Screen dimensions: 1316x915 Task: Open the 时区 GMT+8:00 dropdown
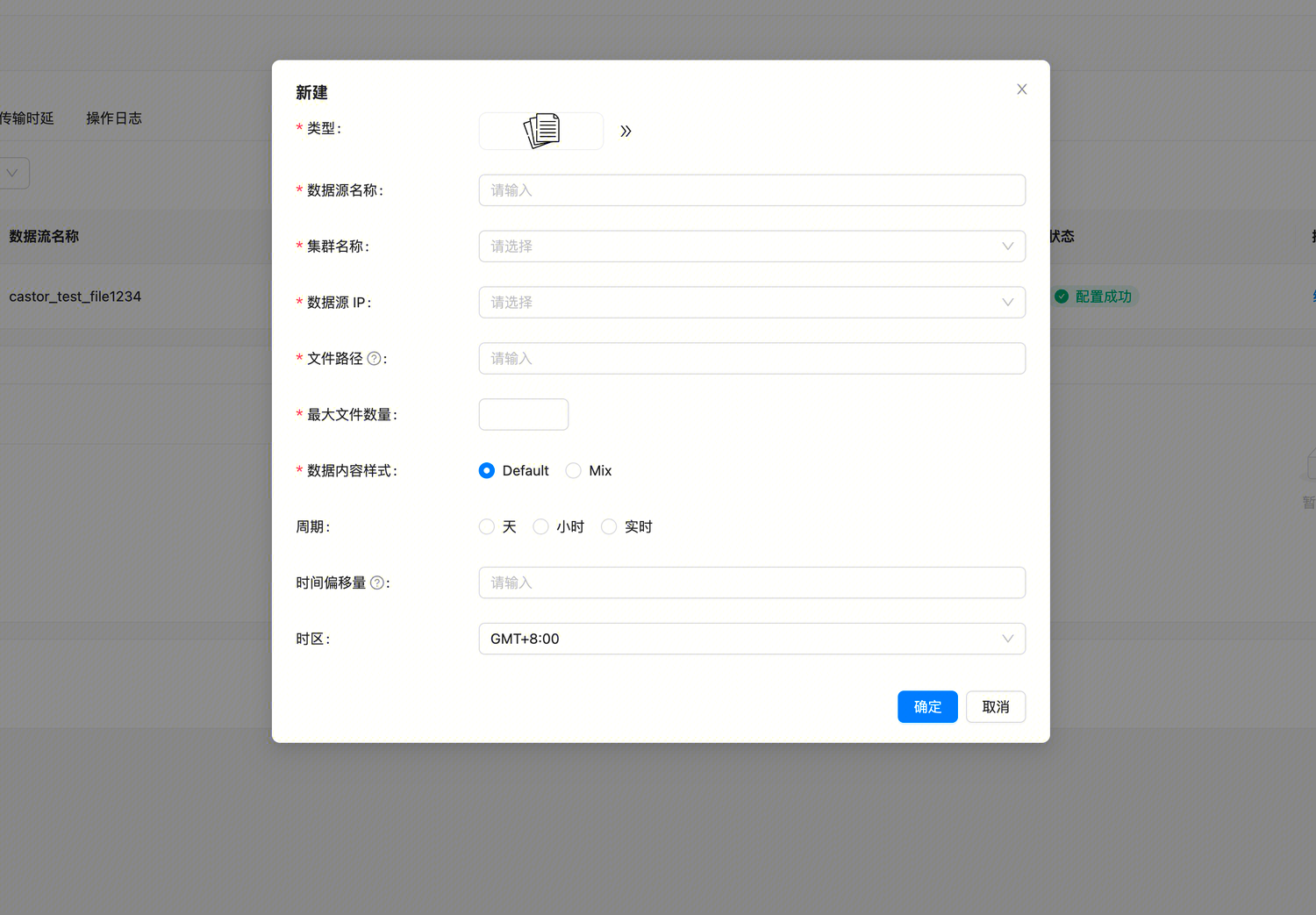[751, 640]
